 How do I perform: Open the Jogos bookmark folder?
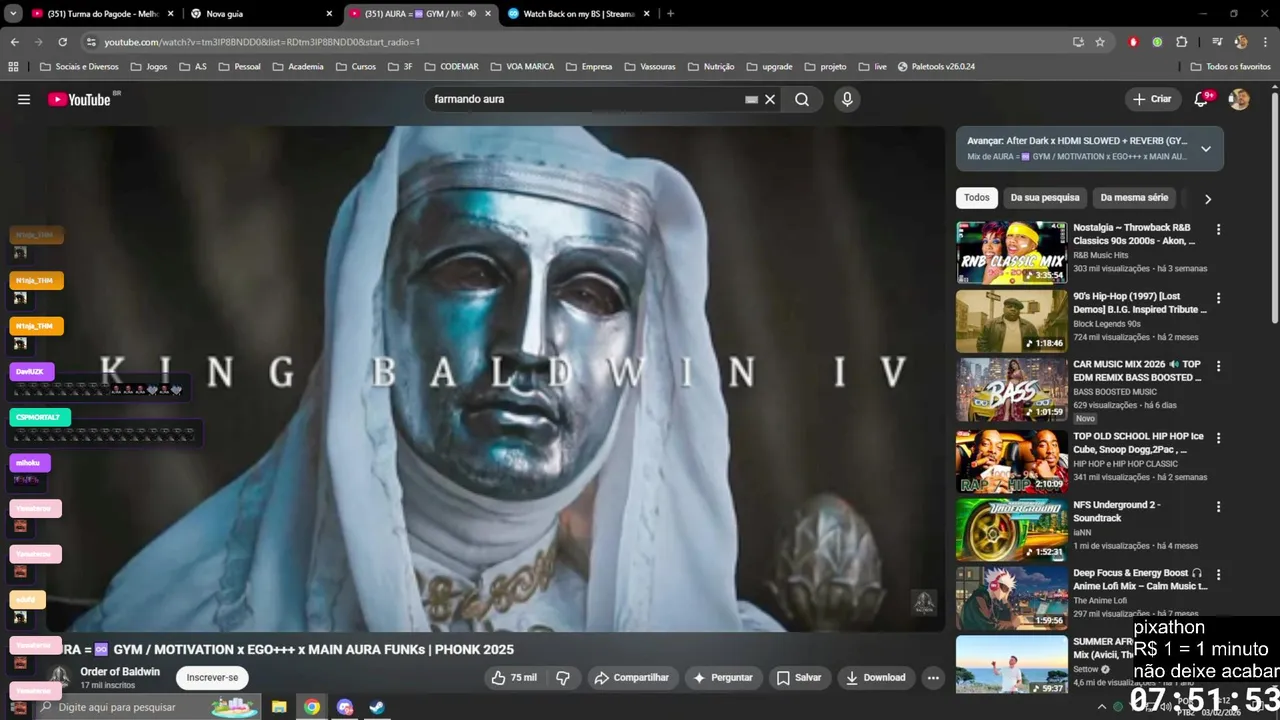(x=149, y=67)
